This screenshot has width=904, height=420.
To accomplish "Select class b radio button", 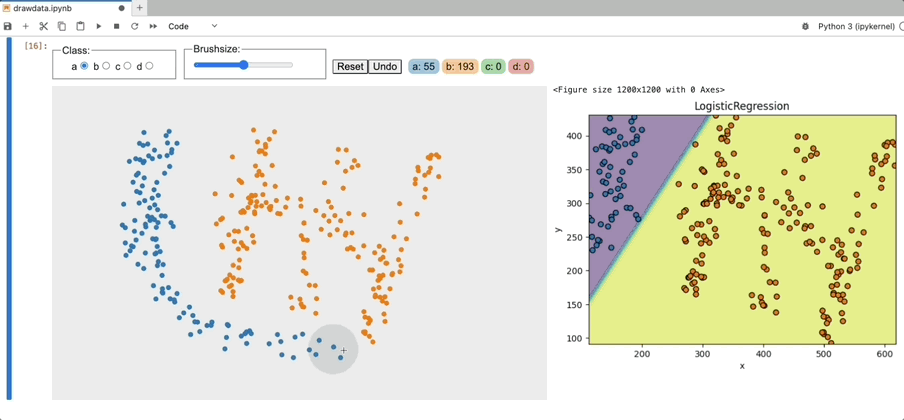I will [x=106, y=66].
